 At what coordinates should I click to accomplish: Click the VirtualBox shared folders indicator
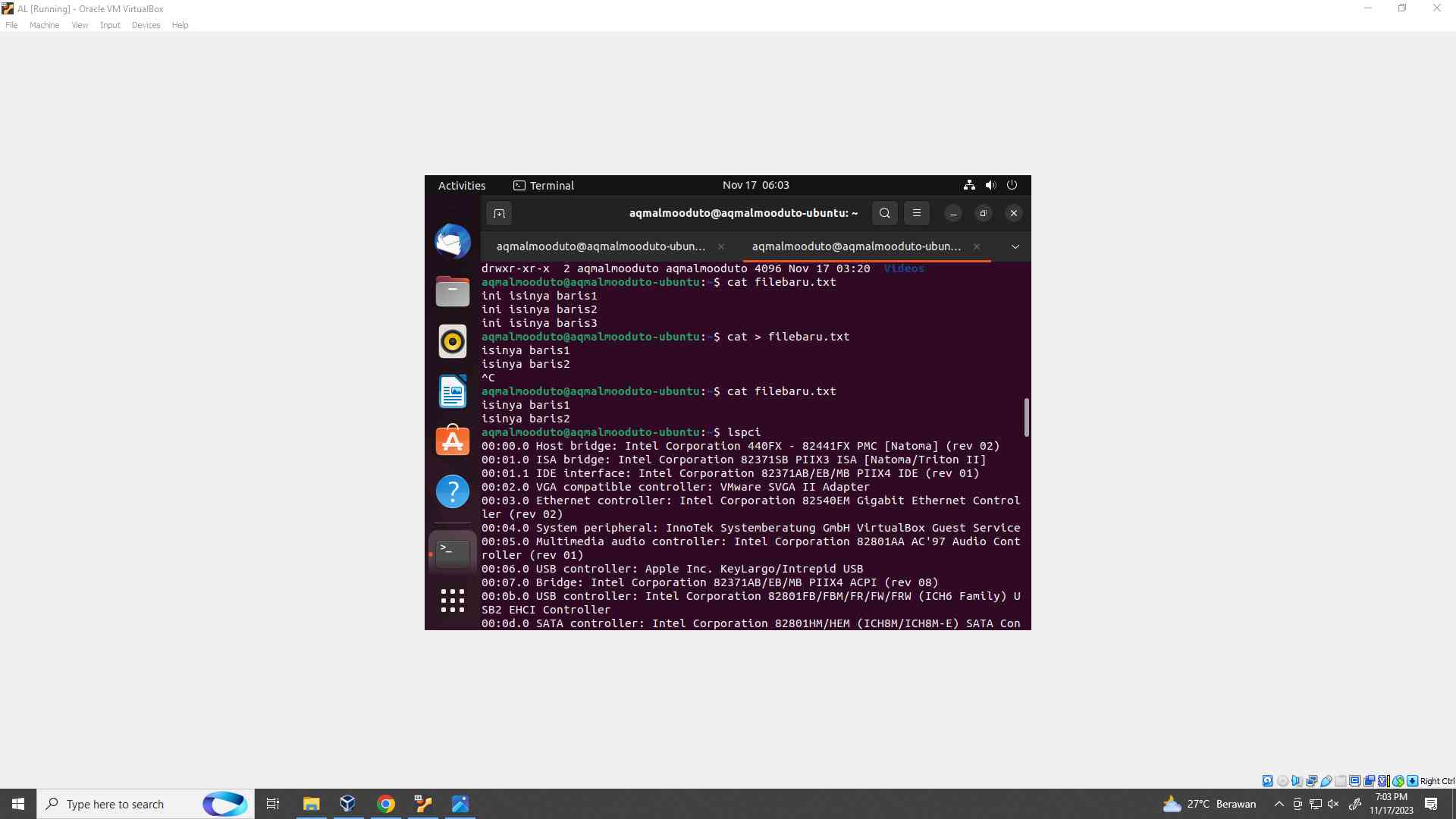coord(1340,781)
